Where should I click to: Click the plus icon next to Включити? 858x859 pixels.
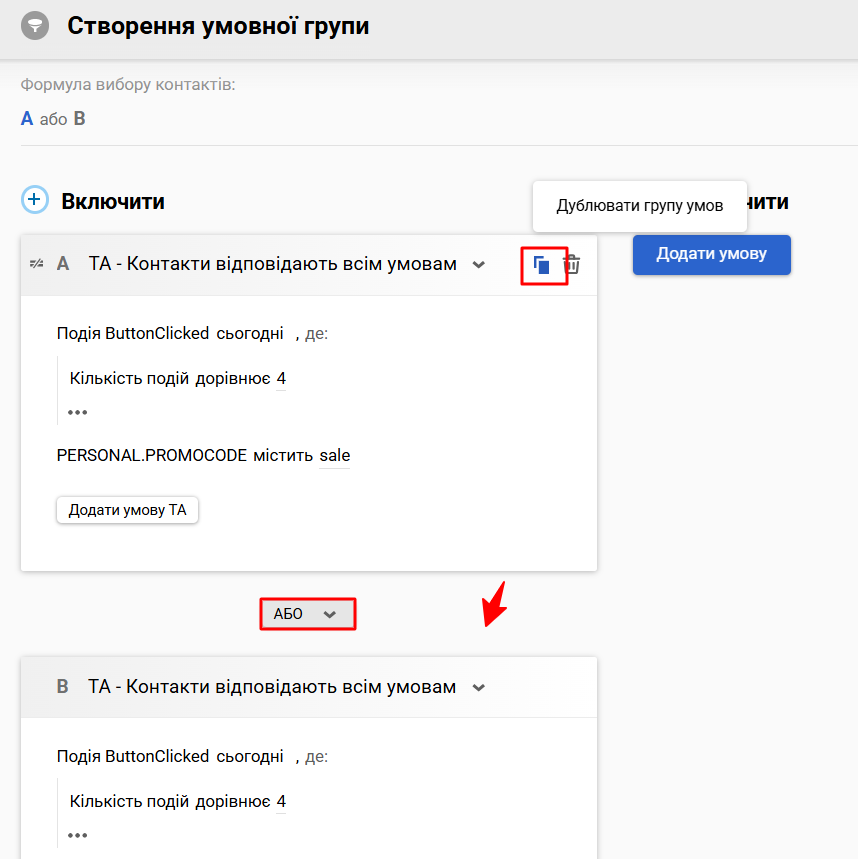pos(34,199)
